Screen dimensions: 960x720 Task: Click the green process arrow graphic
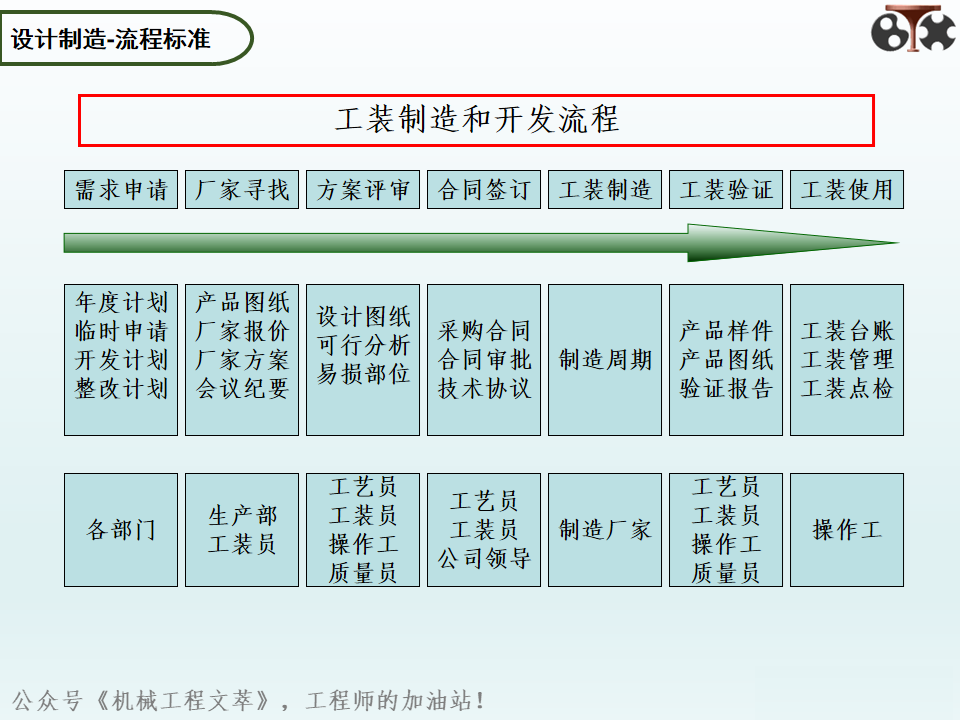(x=481, y=243)
